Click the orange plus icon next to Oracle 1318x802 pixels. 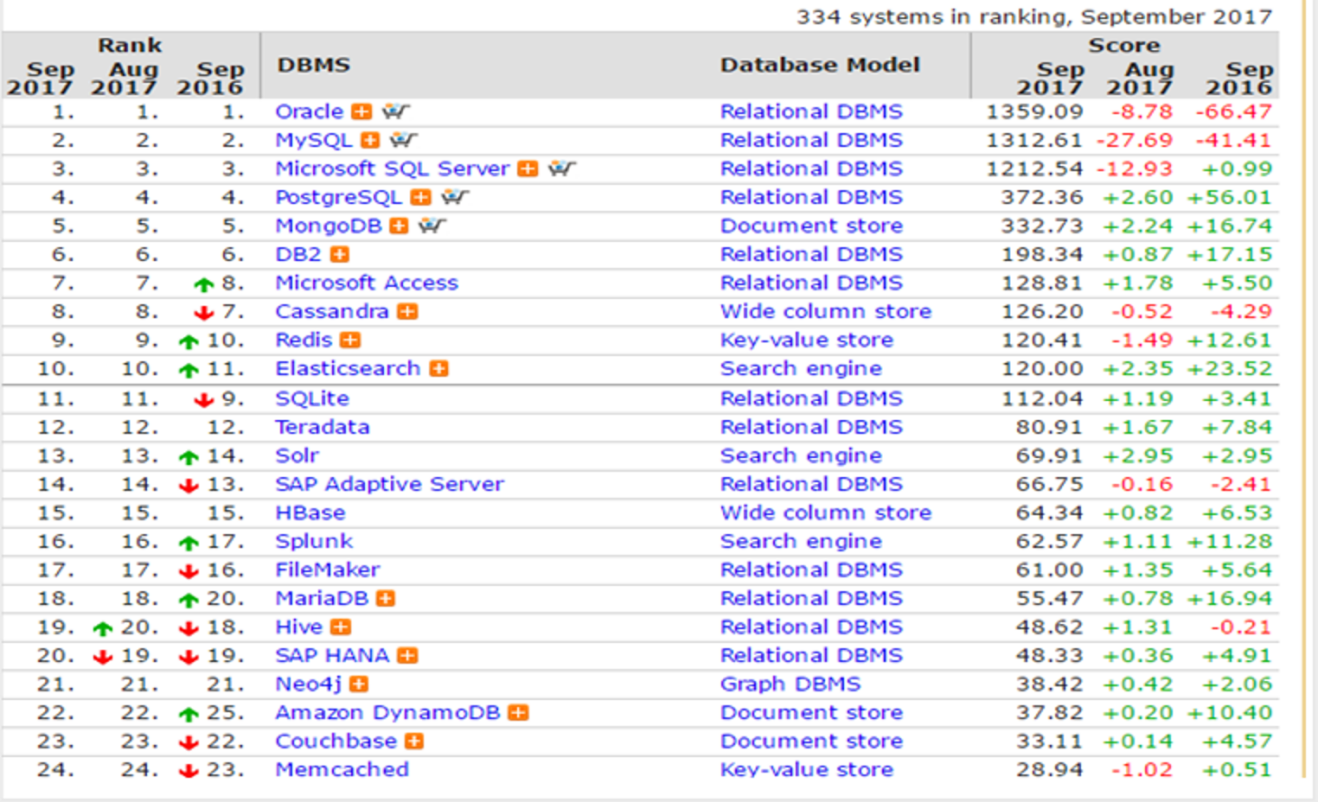point(362,112)
